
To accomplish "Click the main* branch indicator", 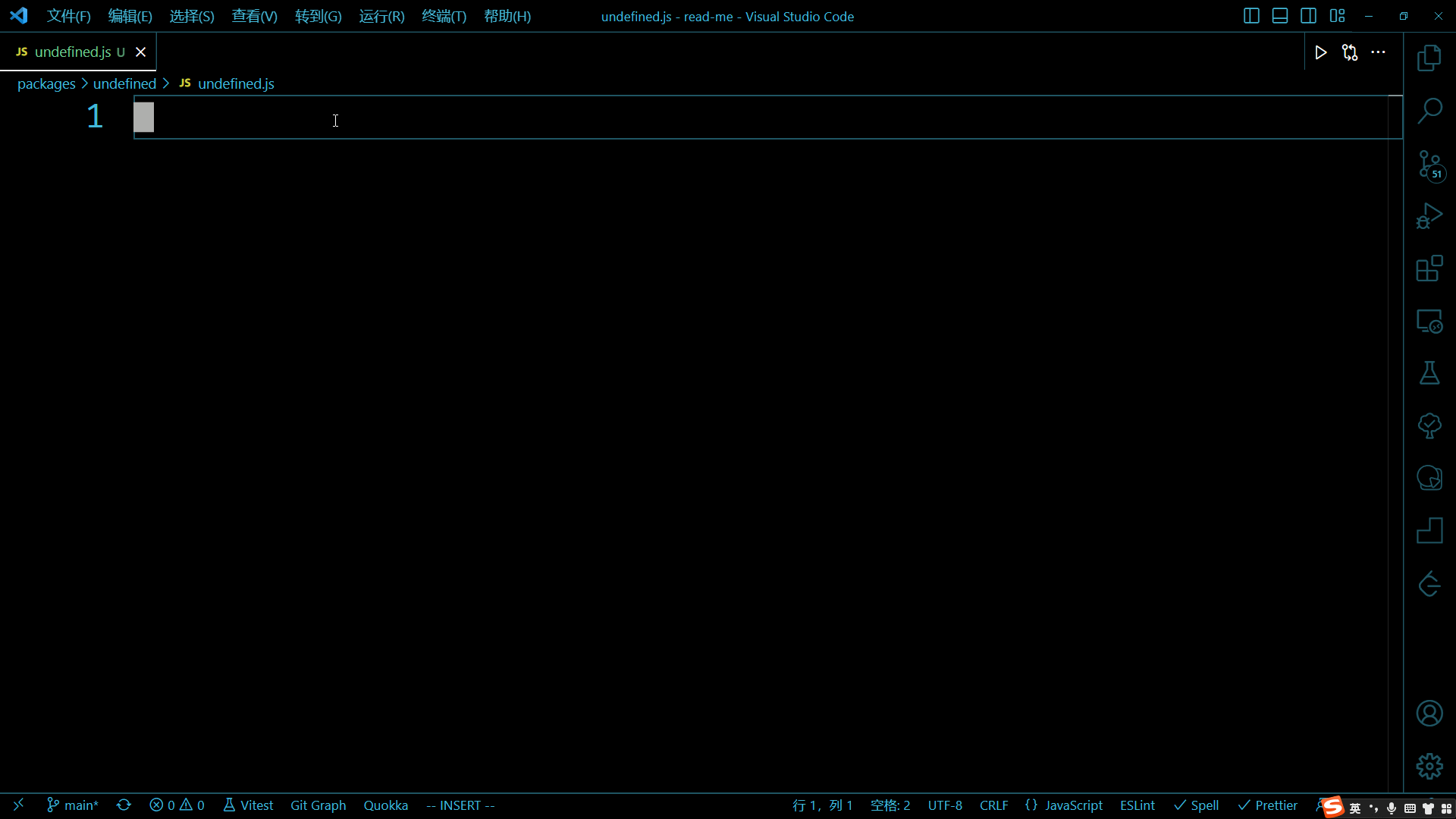I will tap(73, 805).
